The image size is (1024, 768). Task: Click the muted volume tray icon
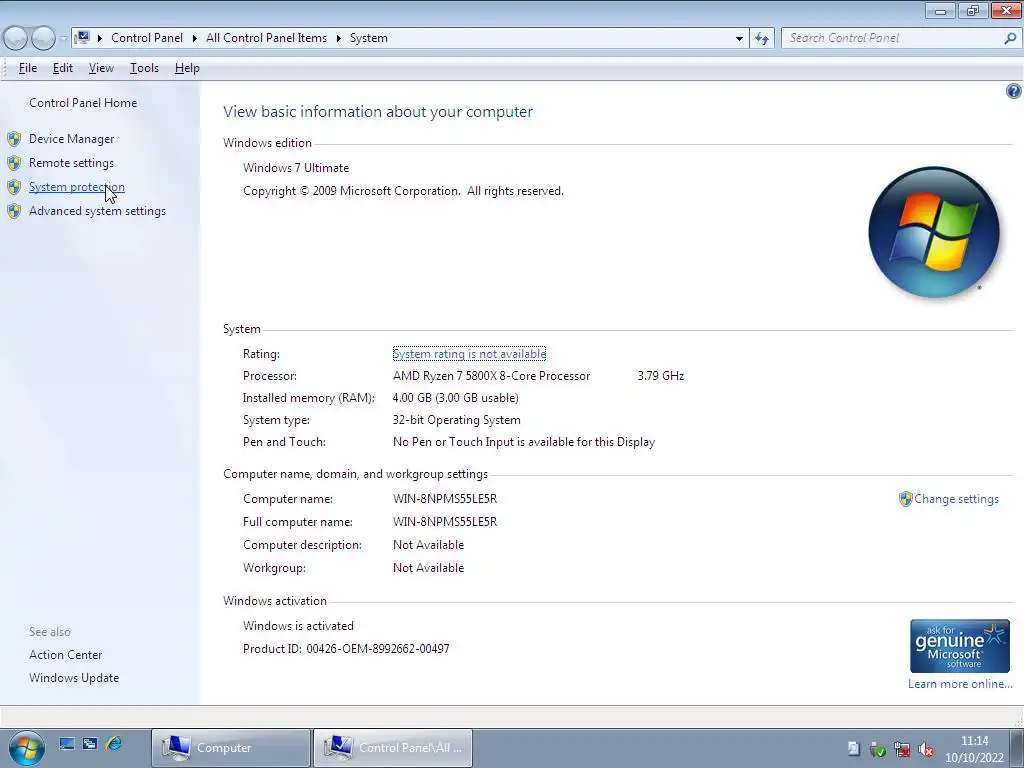click(926, 749)
